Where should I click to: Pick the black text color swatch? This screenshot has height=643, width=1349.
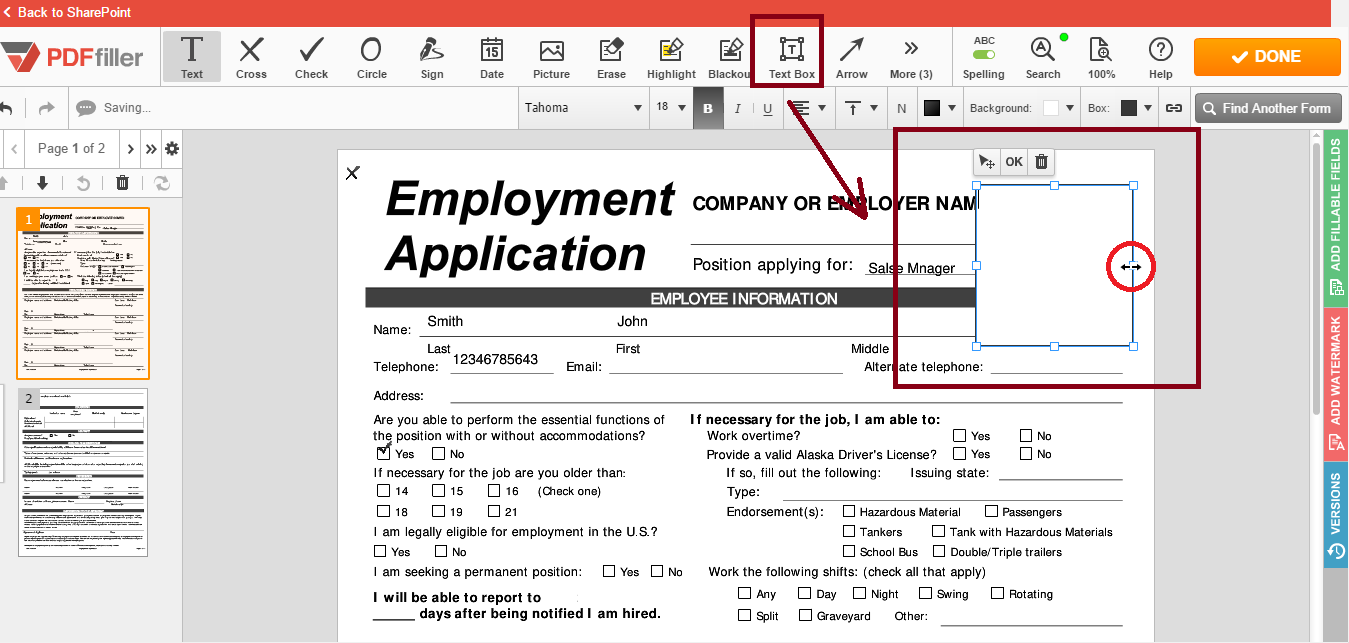(x=932, y=108)
